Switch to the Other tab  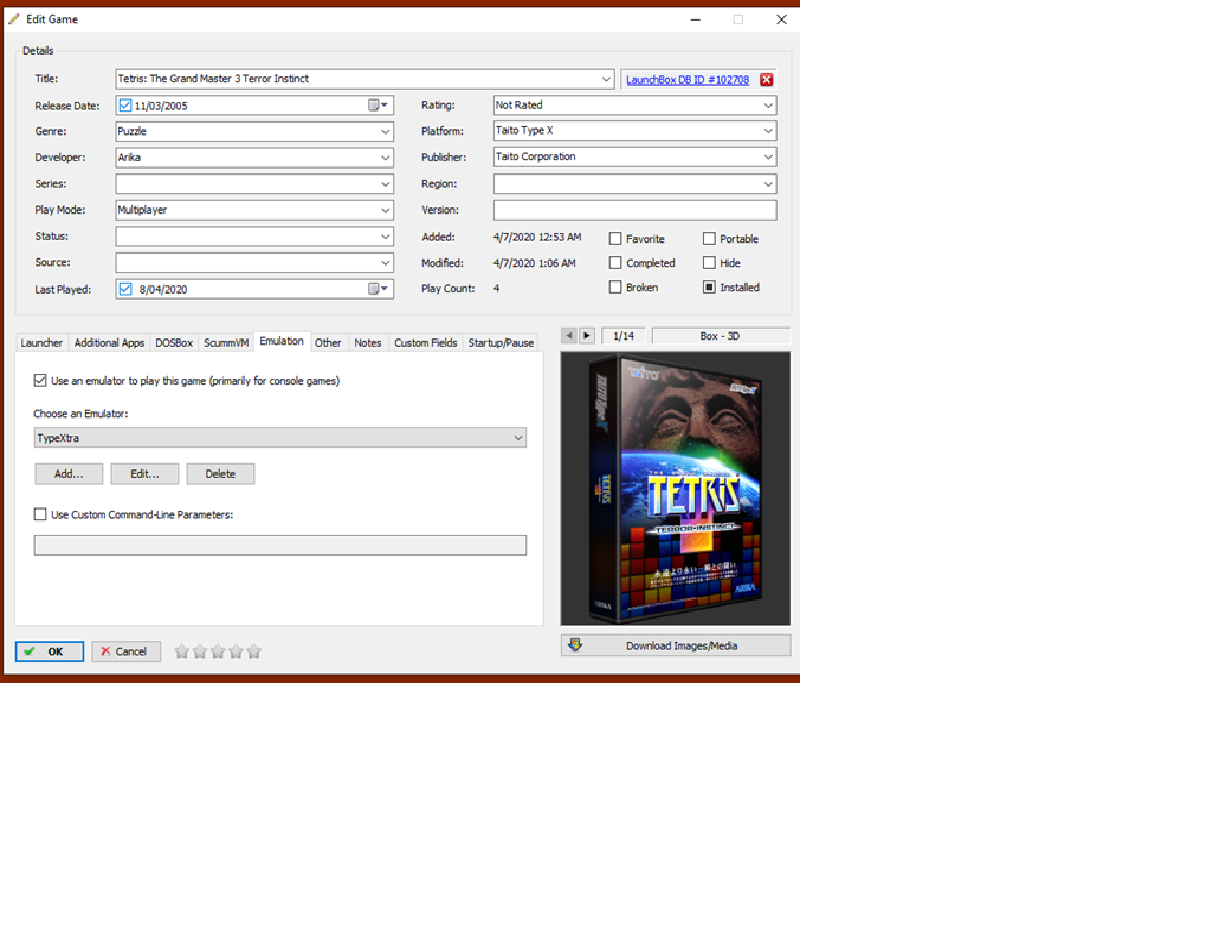(328, 343)
